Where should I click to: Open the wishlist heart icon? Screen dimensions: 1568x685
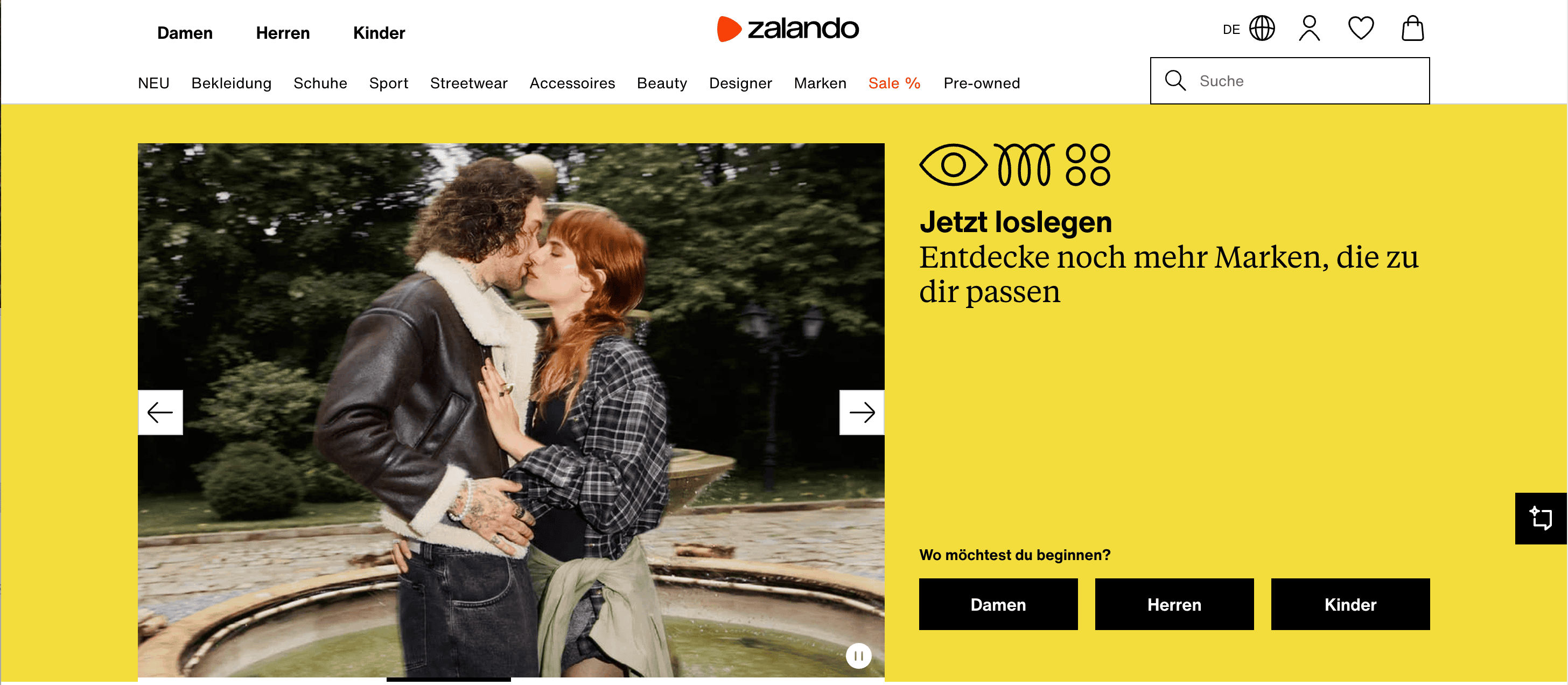click(1361, 29)
